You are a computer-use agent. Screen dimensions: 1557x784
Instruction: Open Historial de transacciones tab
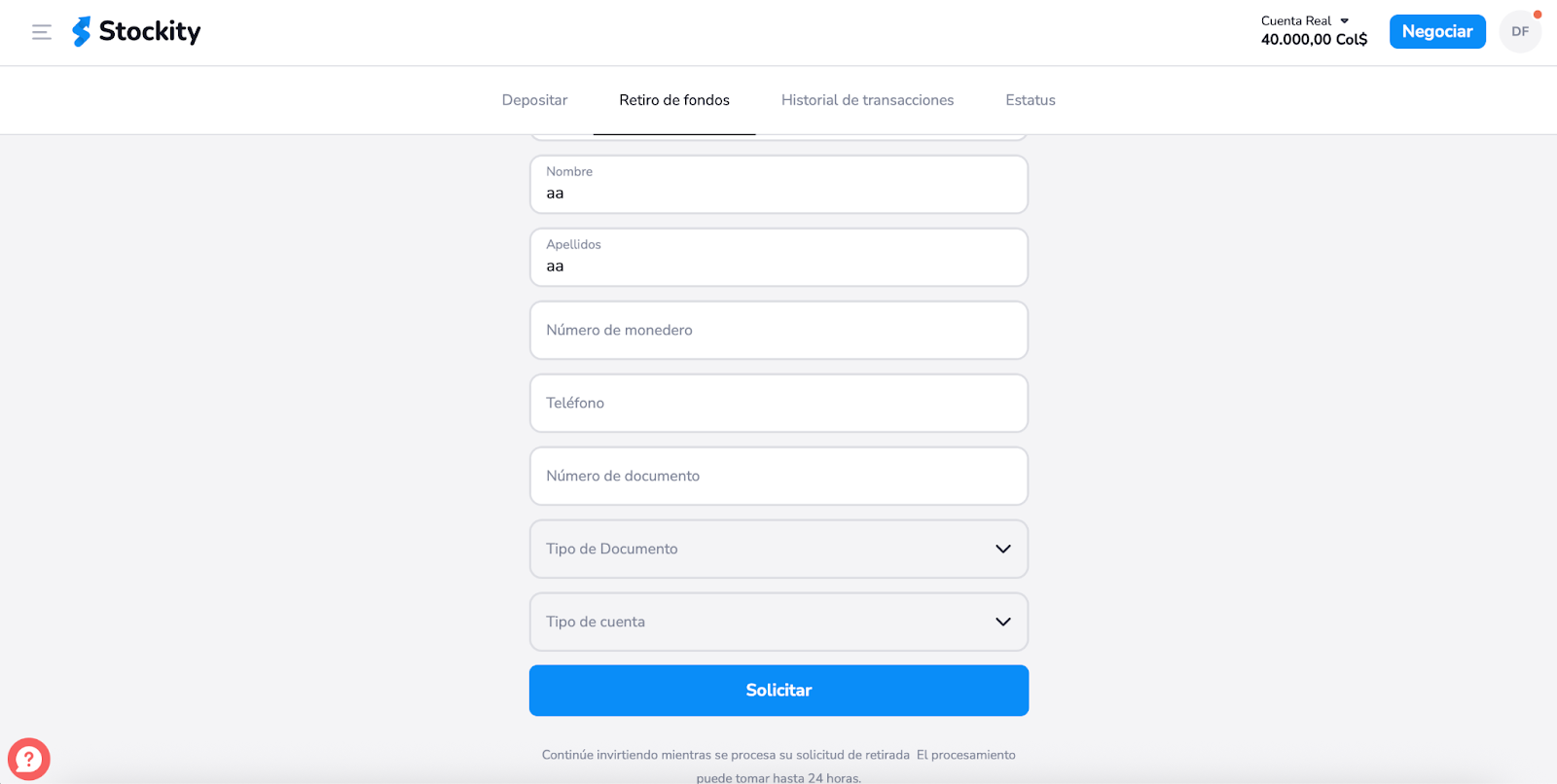click(867, 100)
